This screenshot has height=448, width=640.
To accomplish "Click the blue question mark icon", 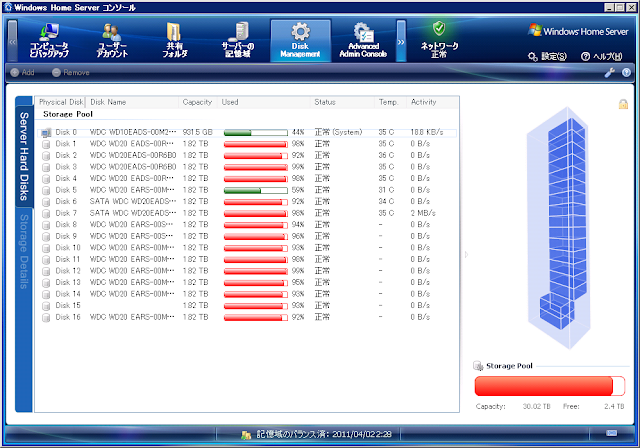I will point(626,73).
